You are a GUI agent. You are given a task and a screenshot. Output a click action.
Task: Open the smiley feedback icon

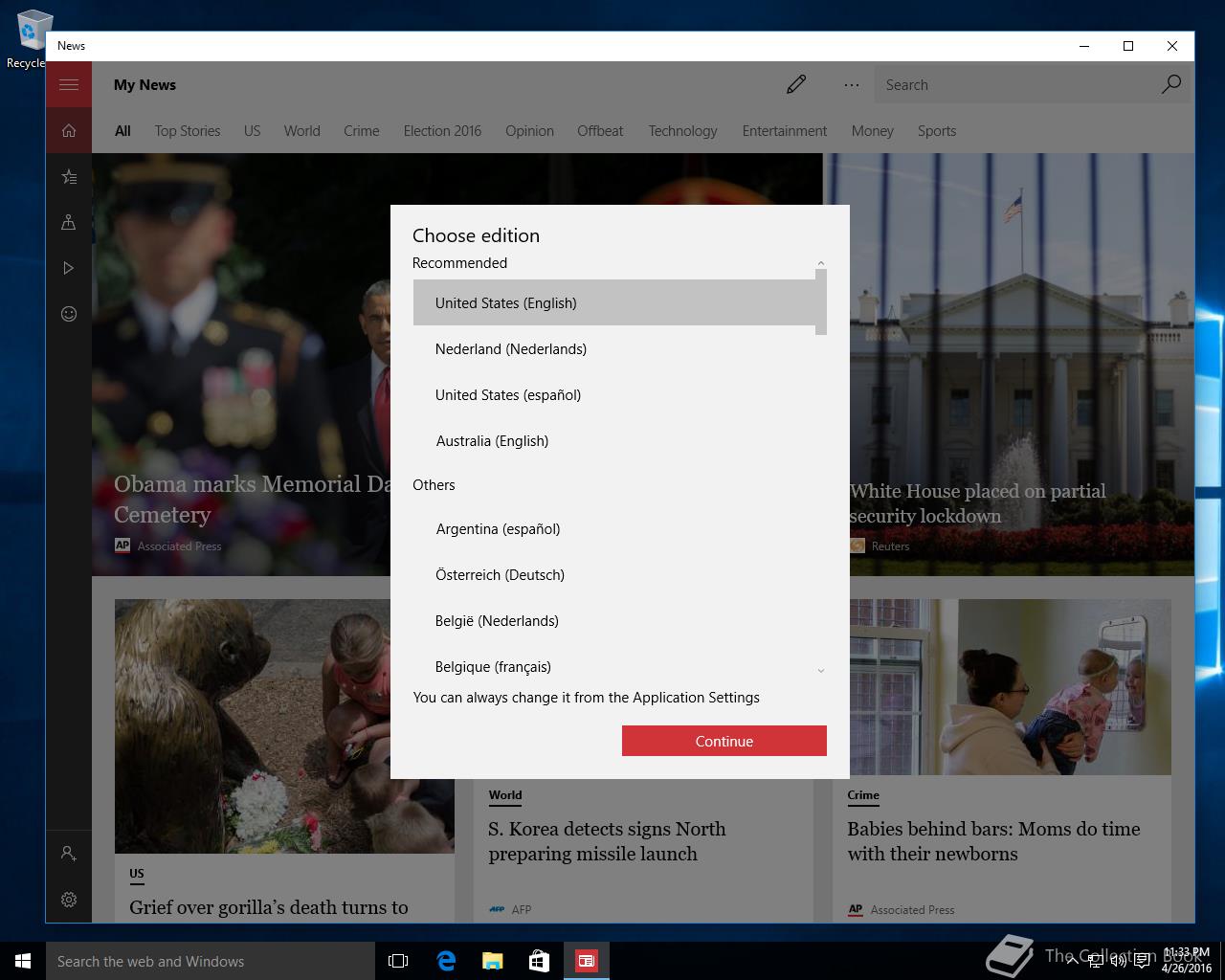pyautogui.click(x=69, y=314)
